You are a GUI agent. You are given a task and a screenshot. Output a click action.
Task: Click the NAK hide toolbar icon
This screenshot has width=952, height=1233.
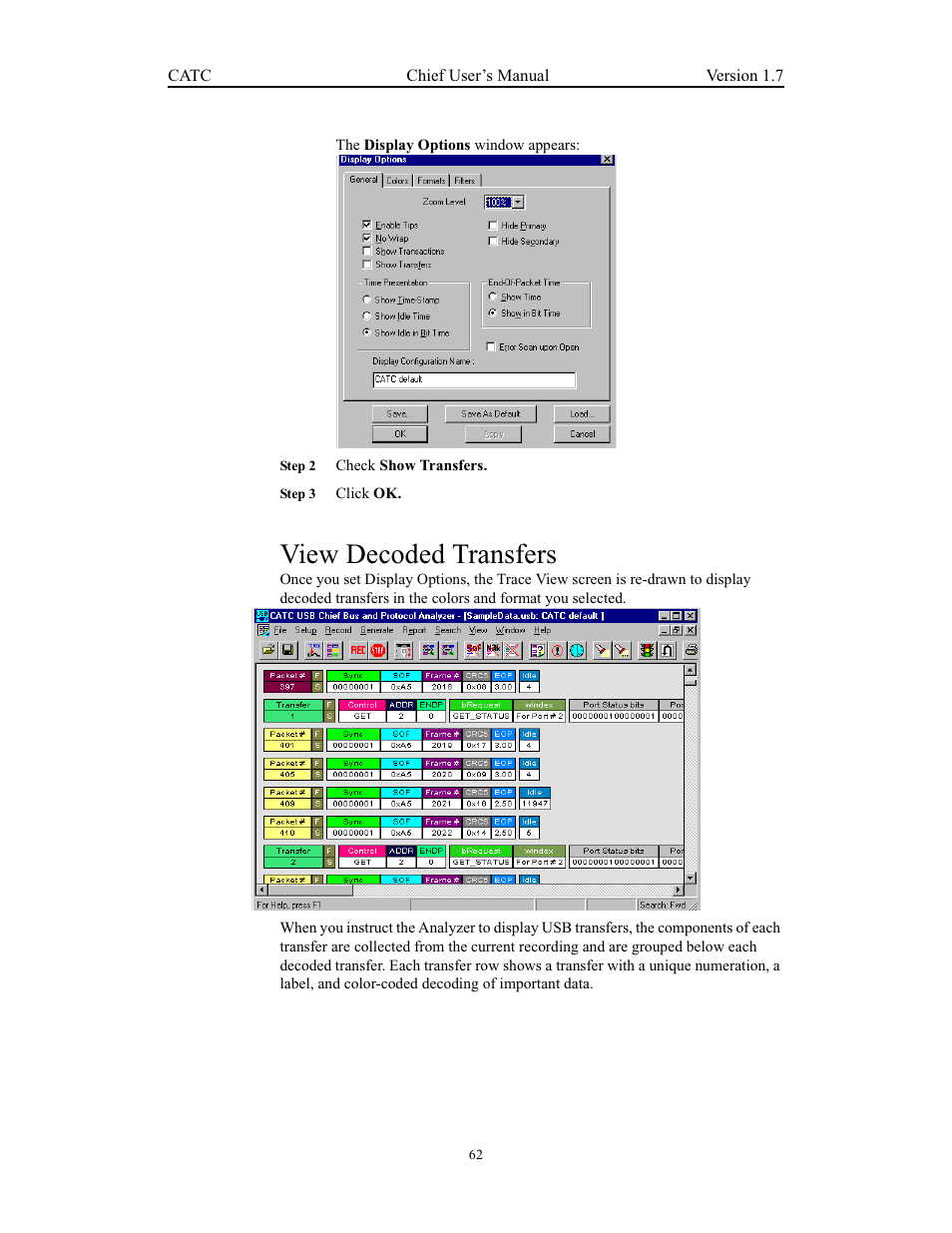coord(493,650)
